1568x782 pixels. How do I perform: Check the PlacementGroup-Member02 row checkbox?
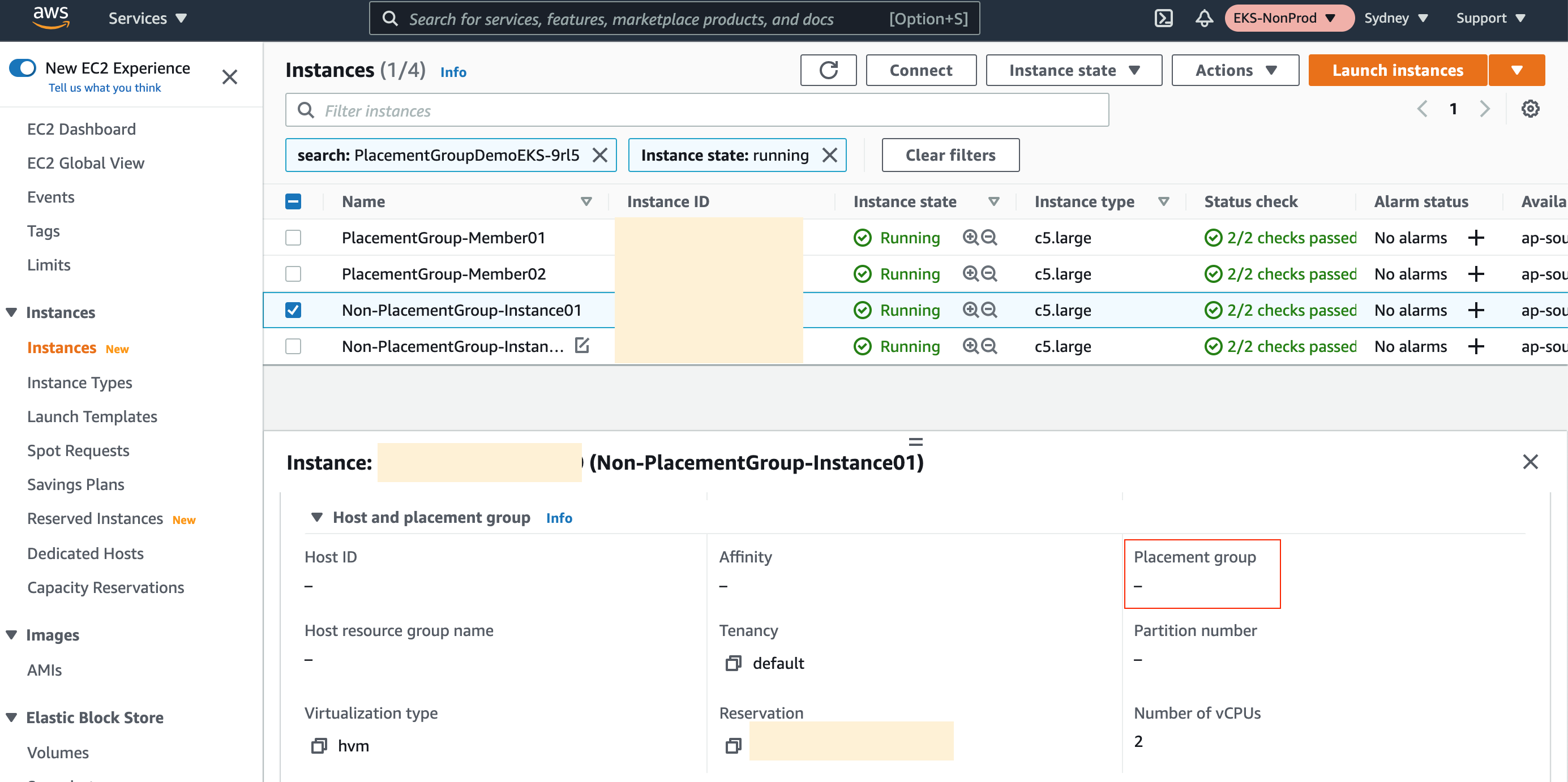[x=293, y=274]
